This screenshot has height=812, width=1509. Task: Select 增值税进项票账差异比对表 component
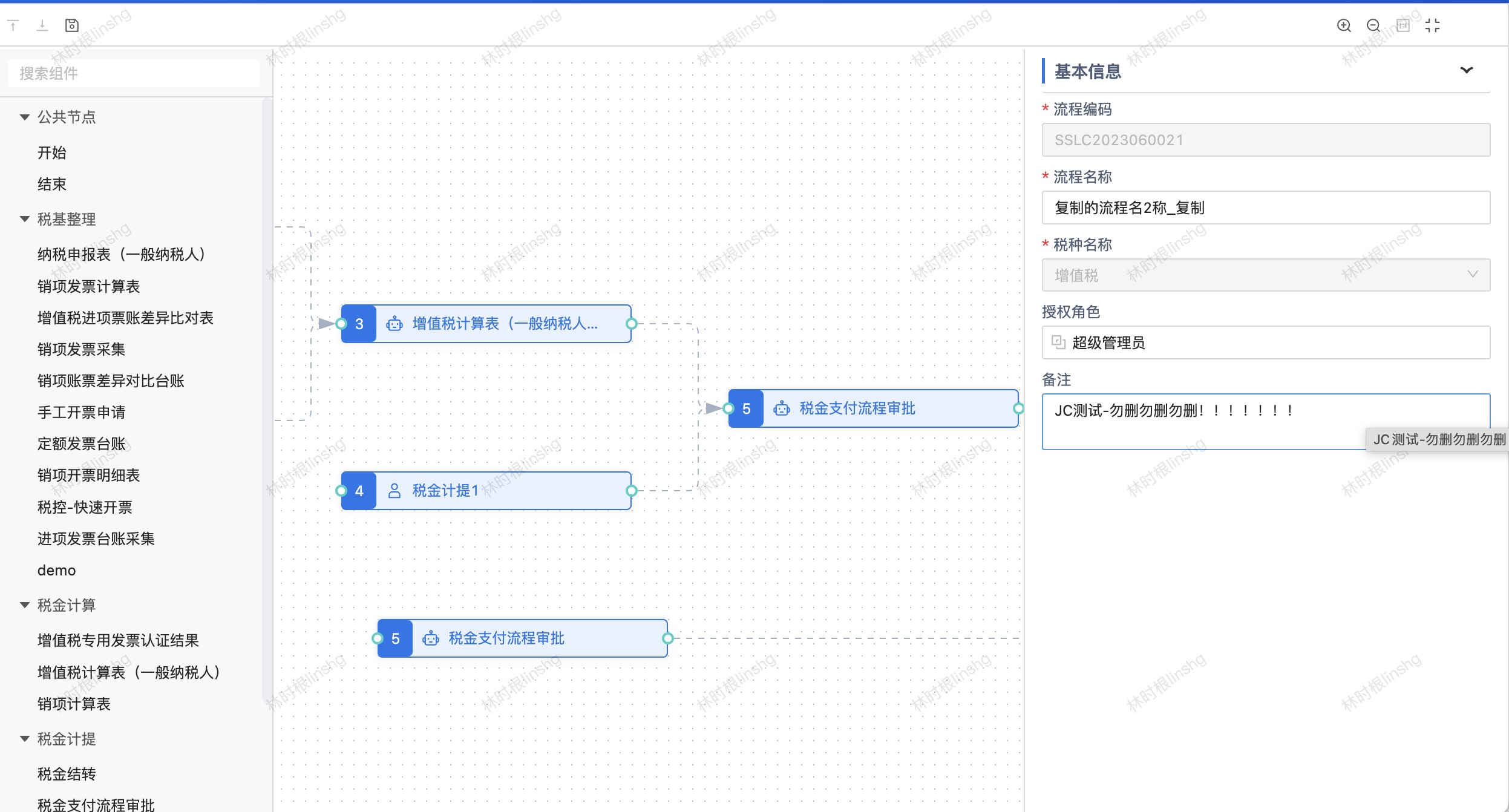click(x=125, y=318)
